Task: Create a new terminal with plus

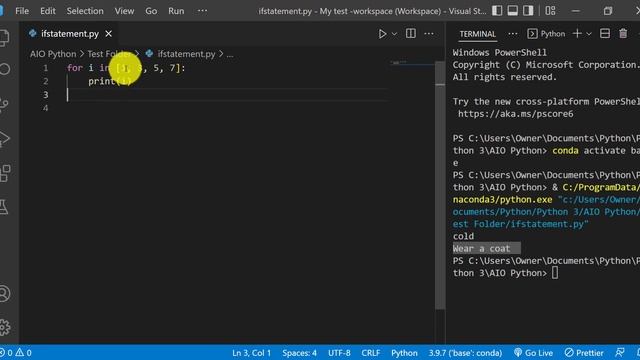Action: (x=577, y=33)
